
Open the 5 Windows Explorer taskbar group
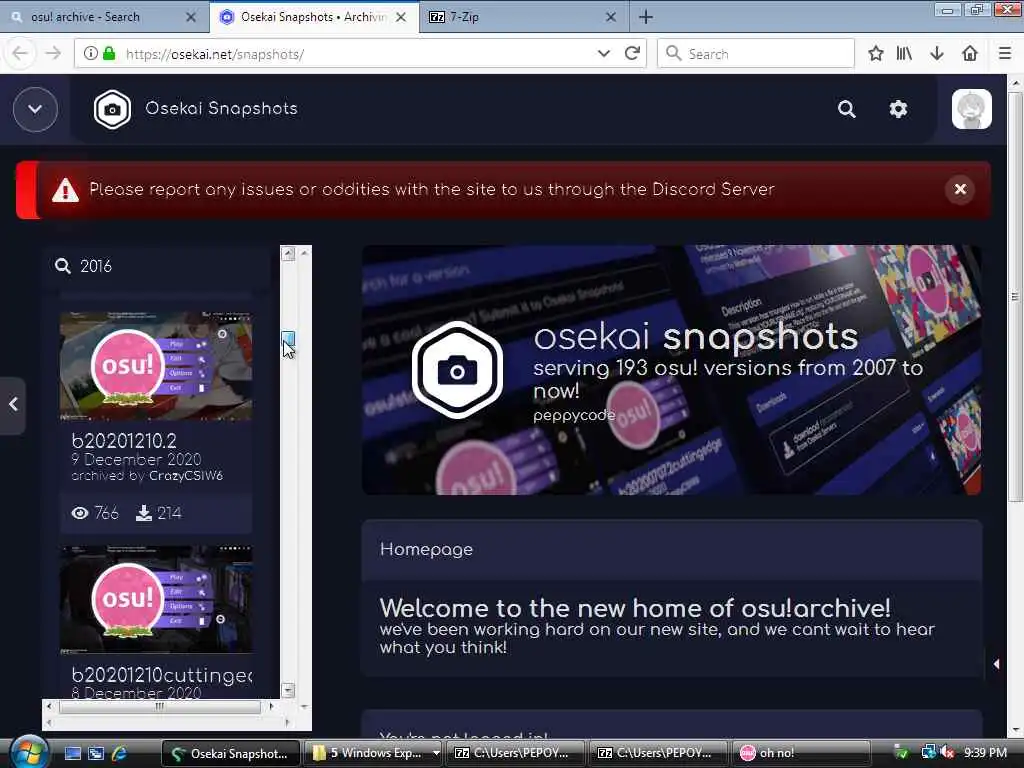coord(374,754)
